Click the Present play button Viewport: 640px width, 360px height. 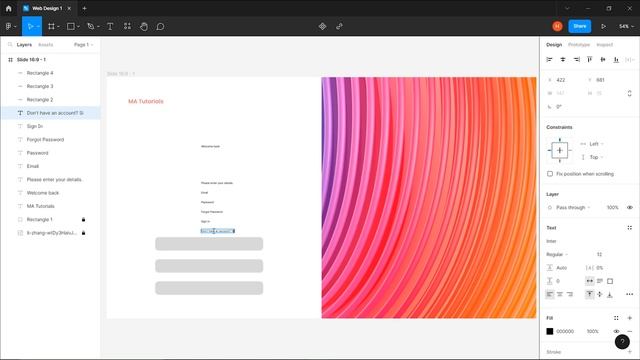click(x=603, y=27)
